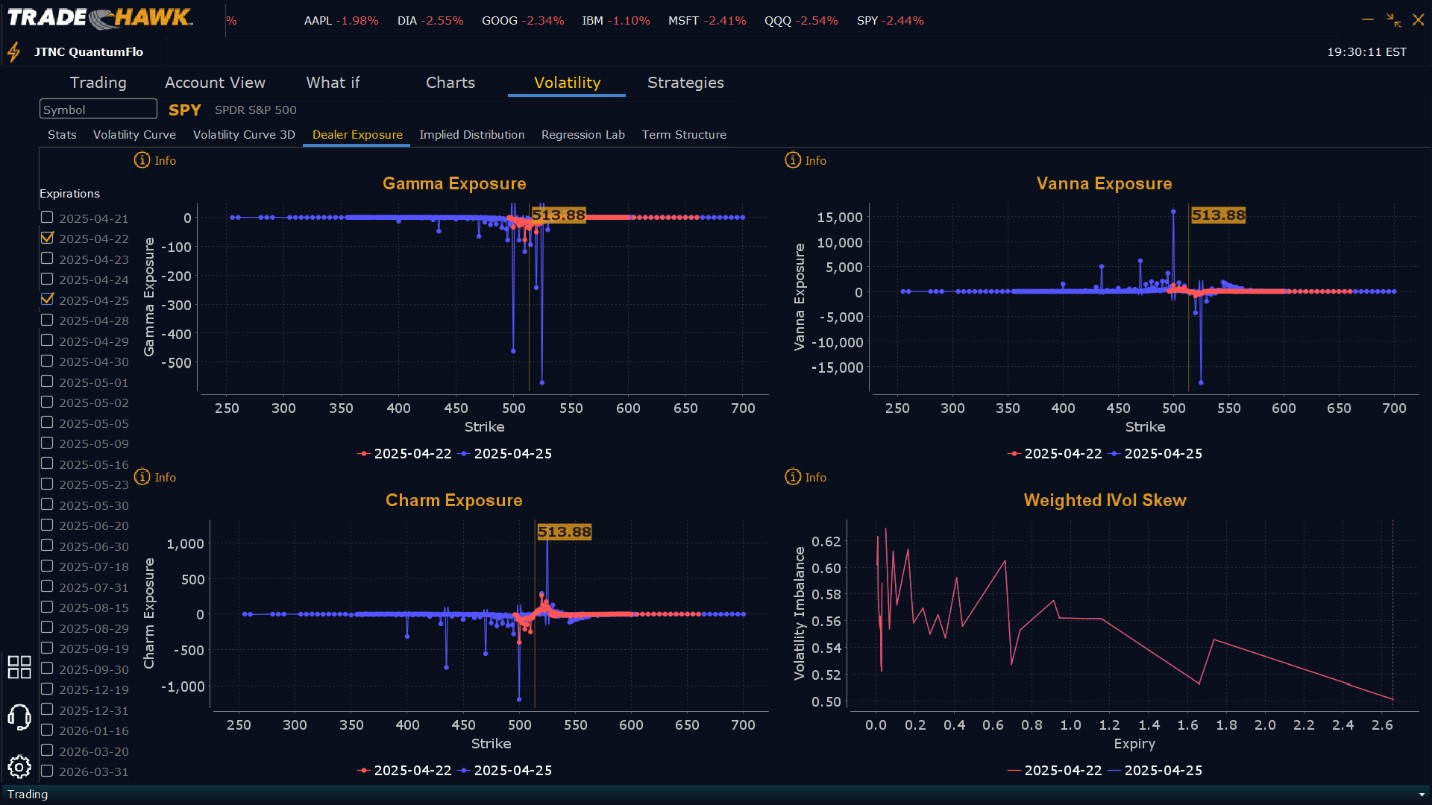1432x805 pixels.
Task: Click the Symbol input field
Action: click(98, 110)
